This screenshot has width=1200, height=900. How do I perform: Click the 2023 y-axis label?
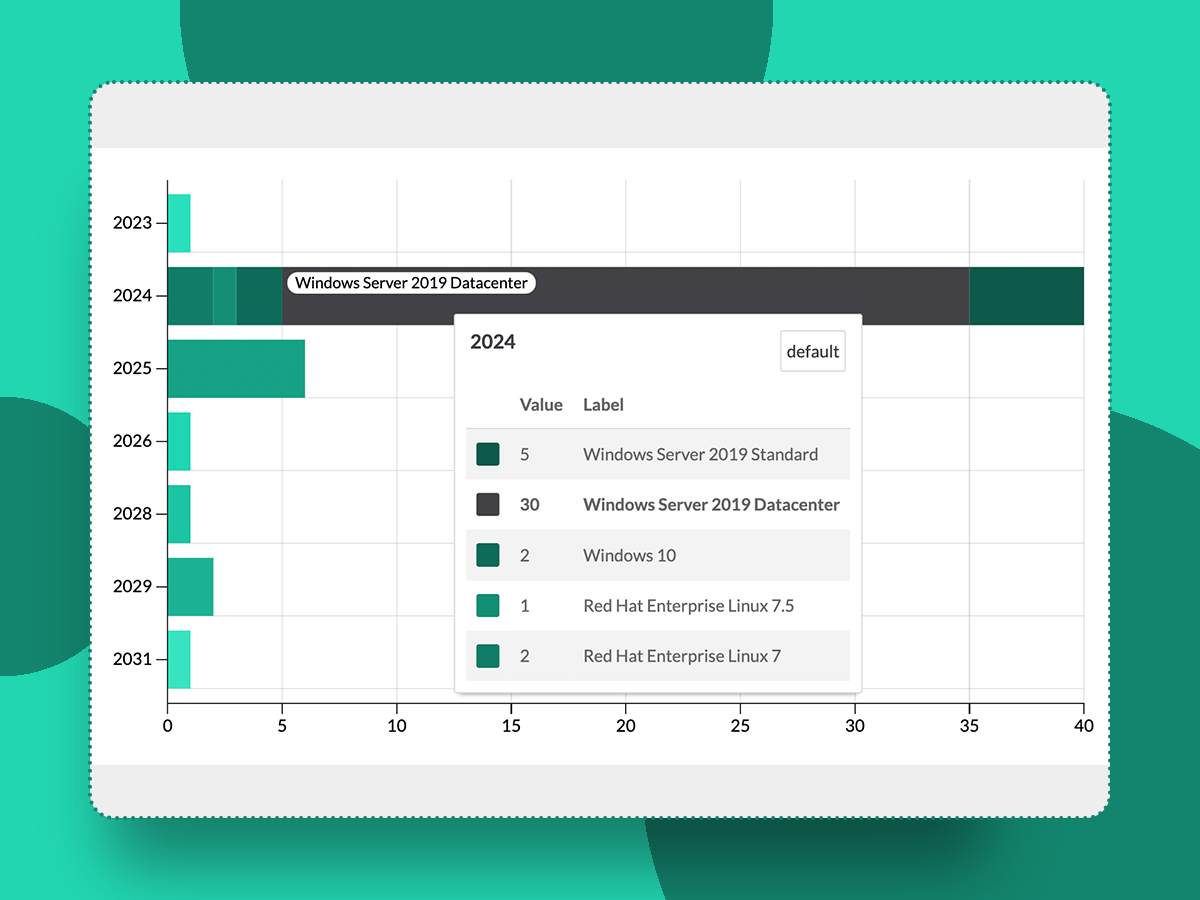point(132,223)
